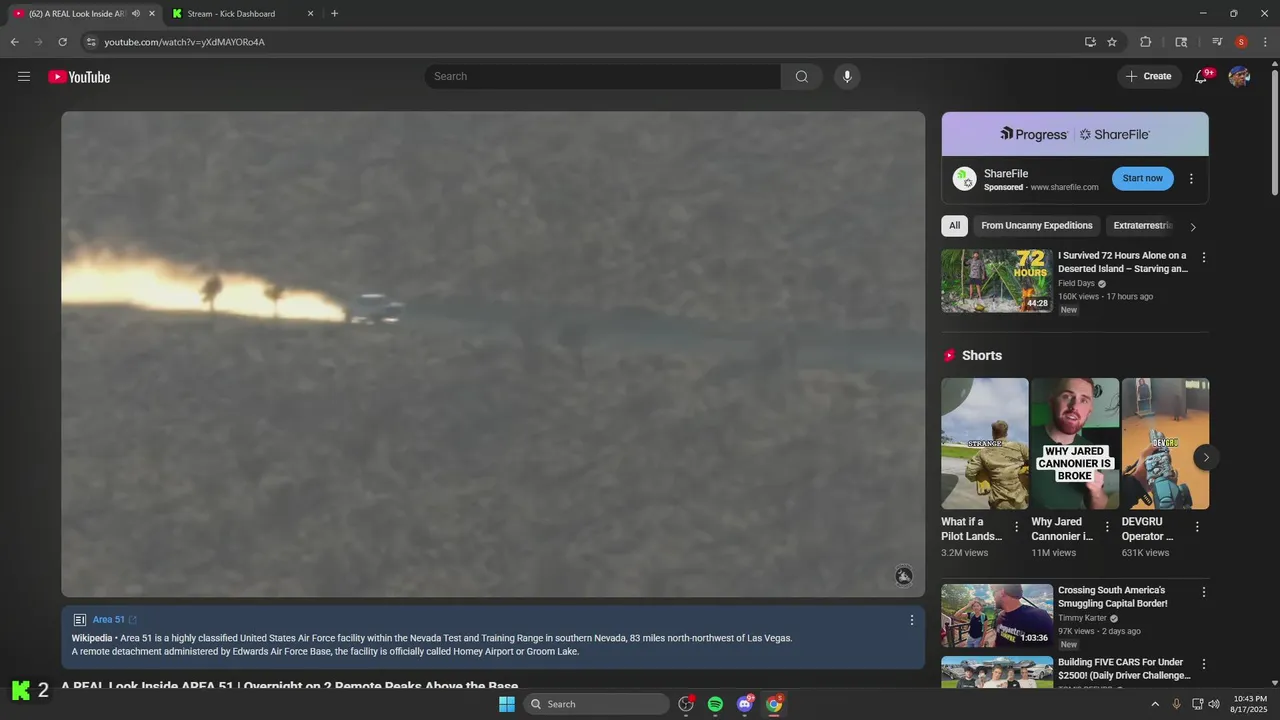Click Start now on ShareFile ad
Screen dimensions: 1280x720
click(x=1142, y=178)
